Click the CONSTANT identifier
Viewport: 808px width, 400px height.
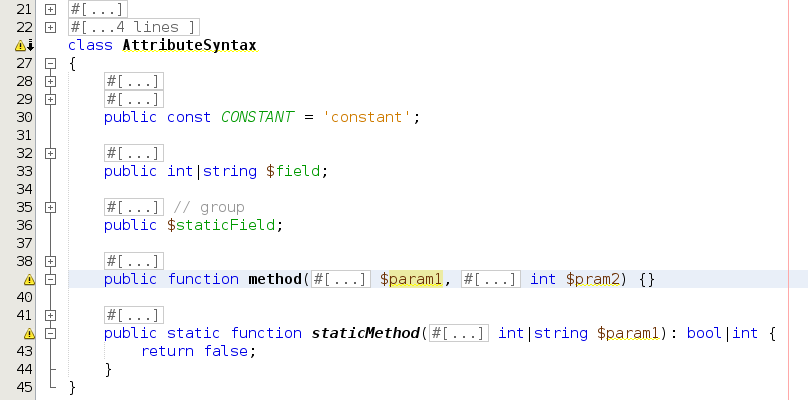coord(258,117)
